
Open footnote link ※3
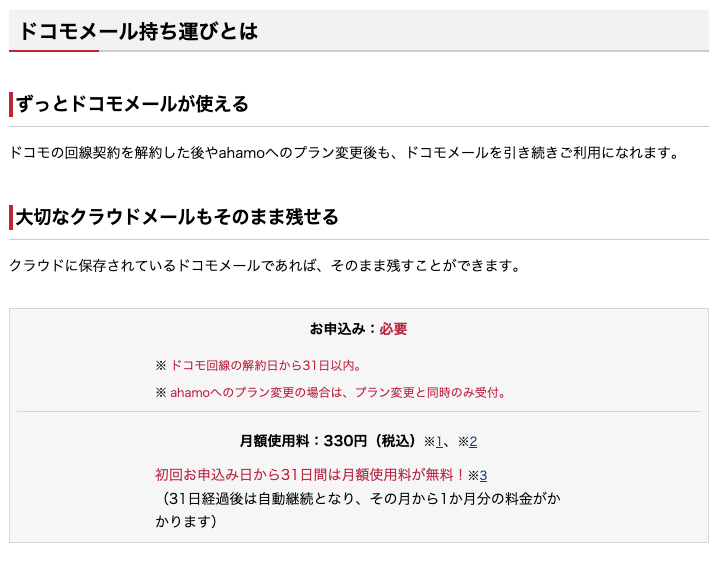pyautogui.click(x=483, y=475)
